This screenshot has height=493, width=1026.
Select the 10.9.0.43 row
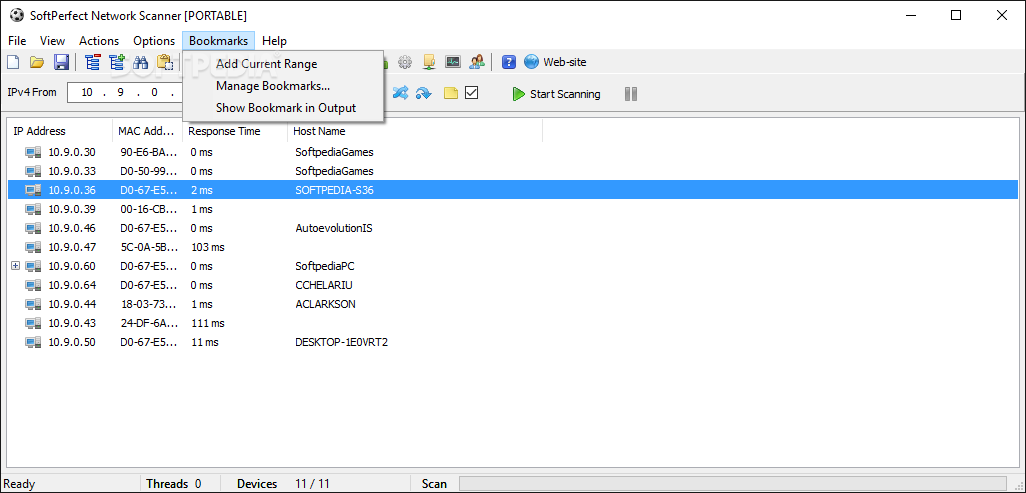point(513,323)
